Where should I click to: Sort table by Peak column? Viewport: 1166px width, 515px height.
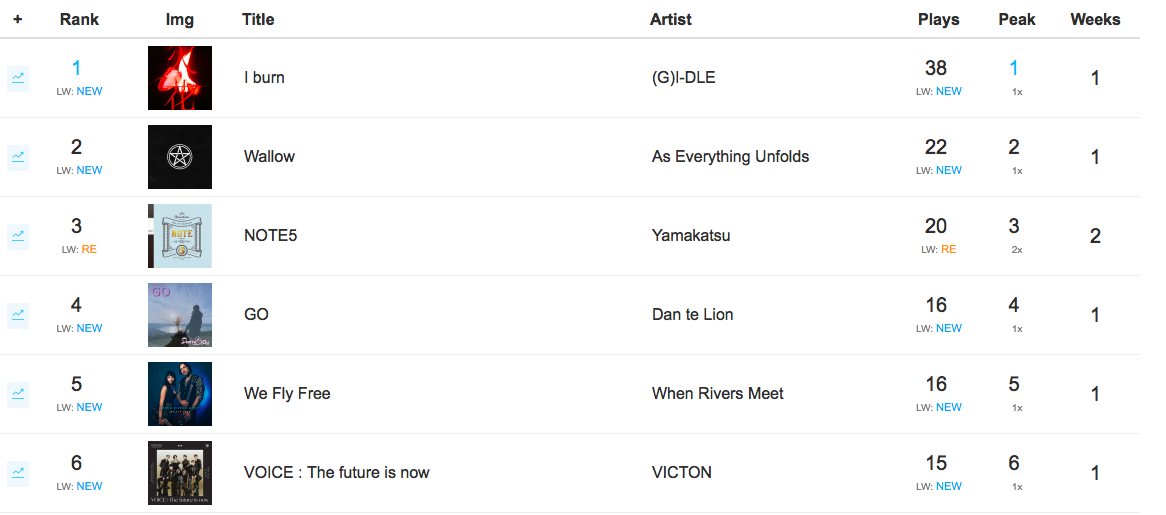pos(1017,19)
